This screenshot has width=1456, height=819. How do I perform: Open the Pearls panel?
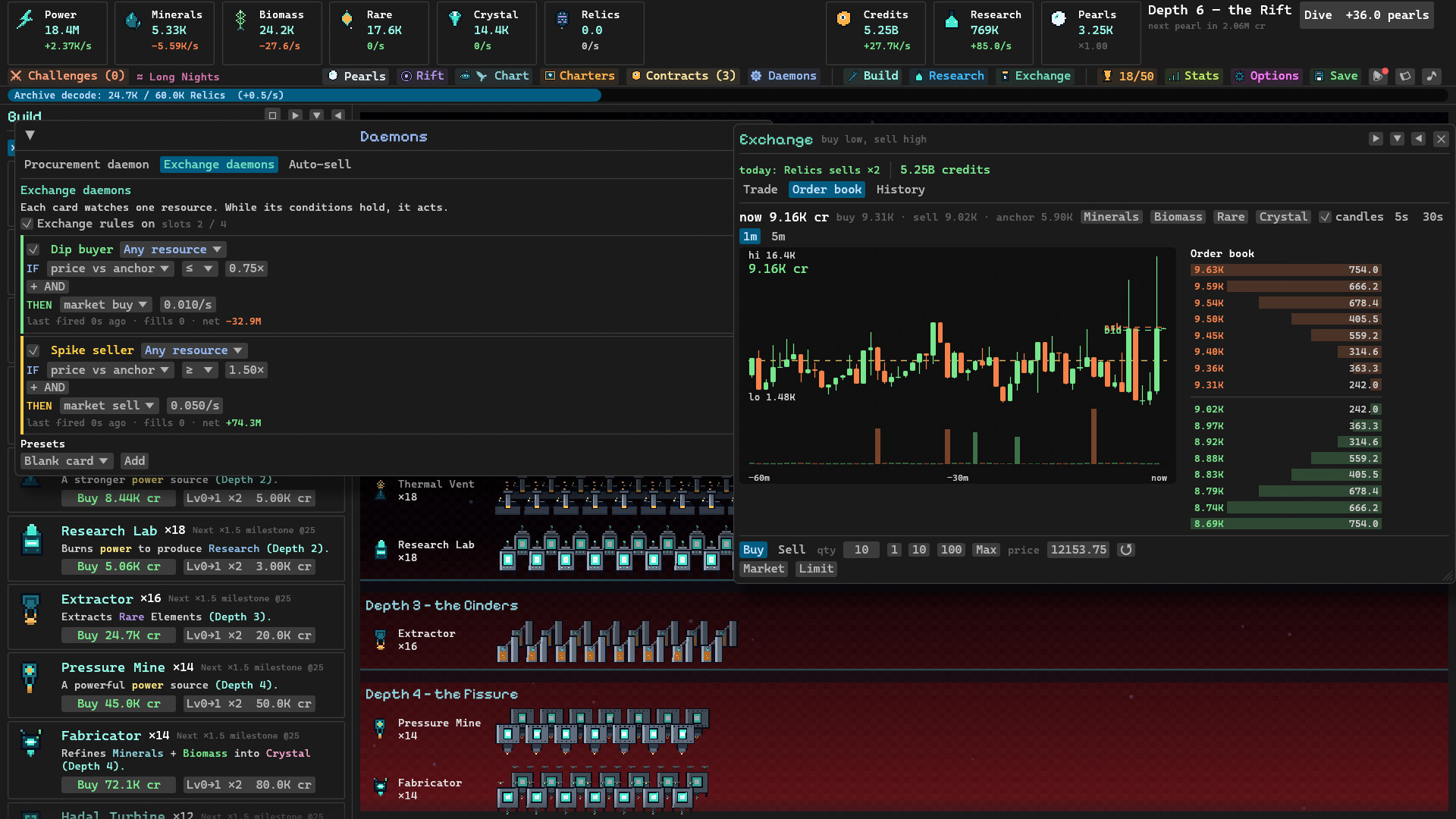coord(356,76)
